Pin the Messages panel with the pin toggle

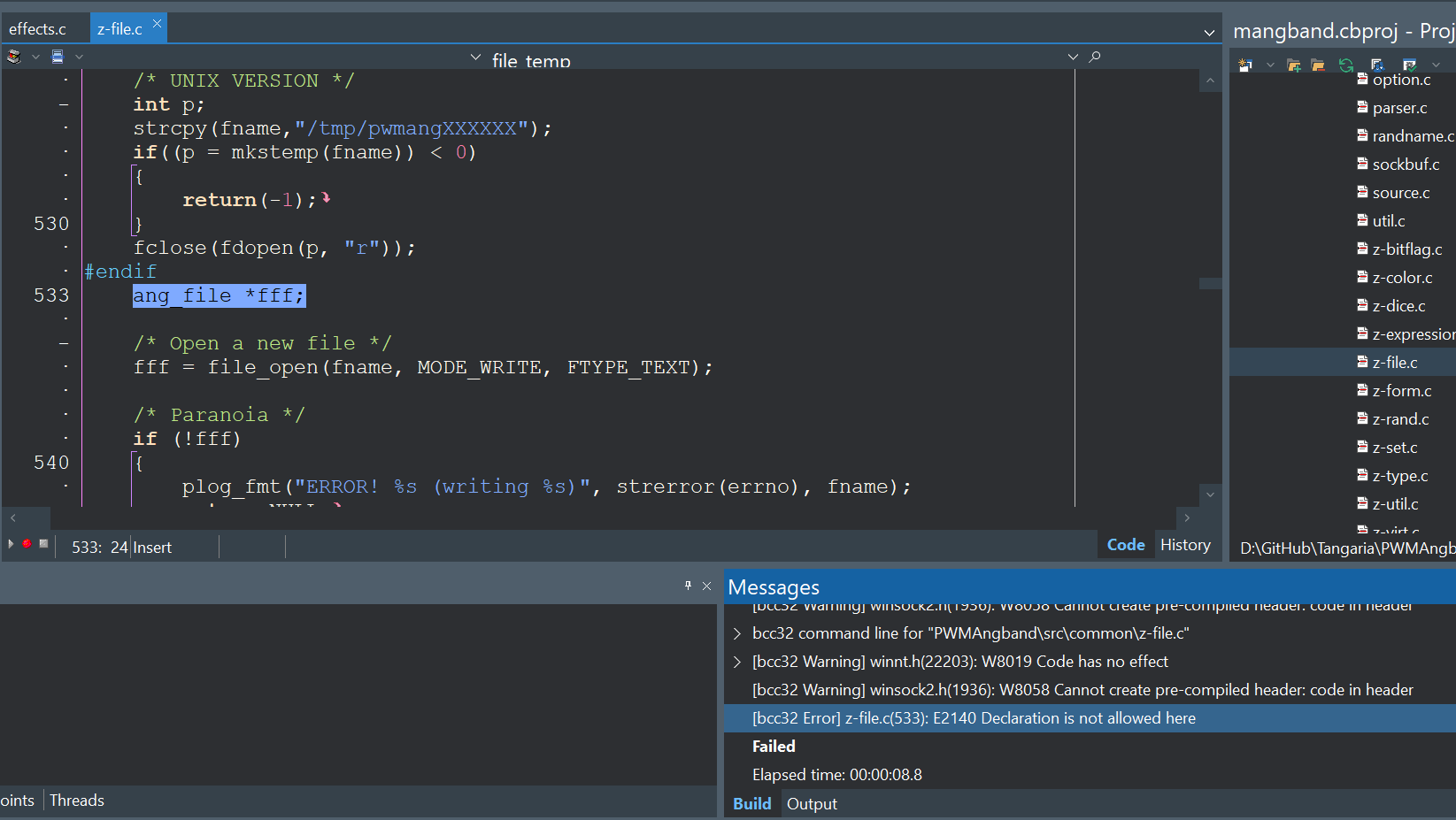(689, 586)
